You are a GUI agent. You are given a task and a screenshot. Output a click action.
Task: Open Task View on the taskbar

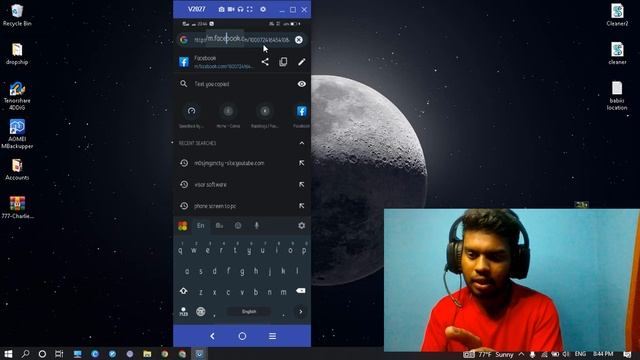[x=59, y=354]
